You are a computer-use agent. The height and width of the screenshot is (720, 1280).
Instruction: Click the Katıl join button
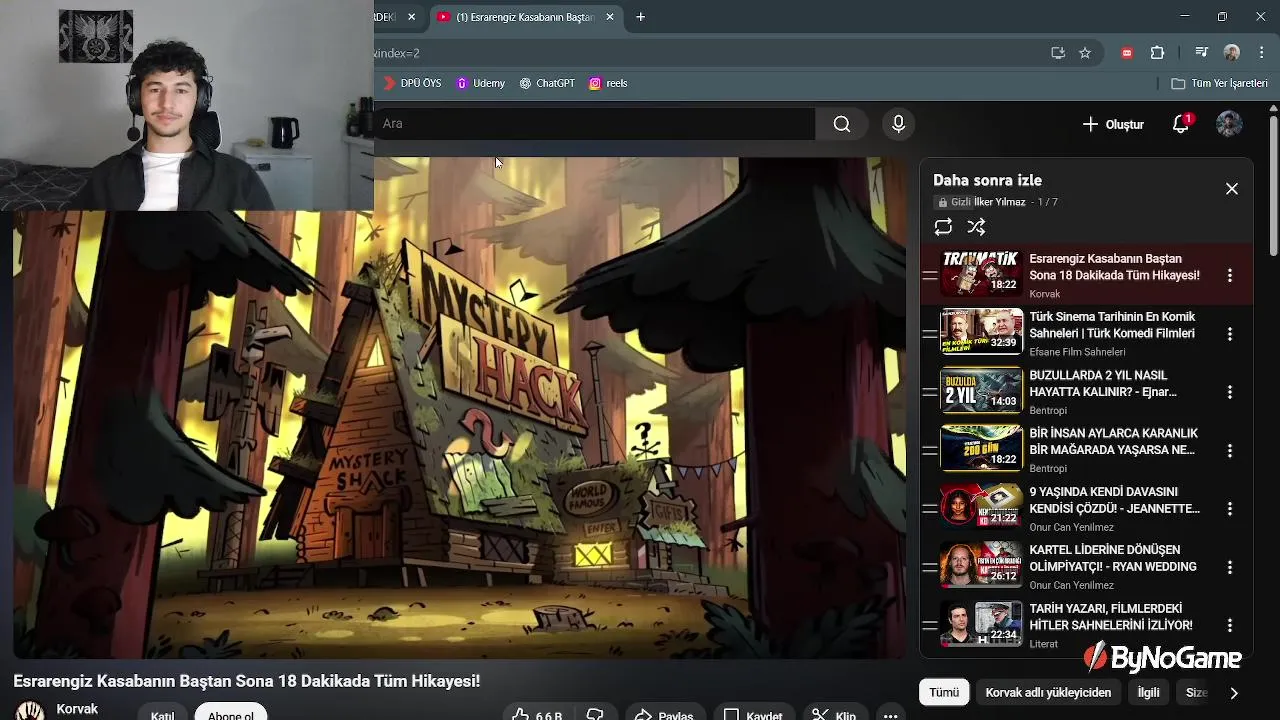pos(162,714)
